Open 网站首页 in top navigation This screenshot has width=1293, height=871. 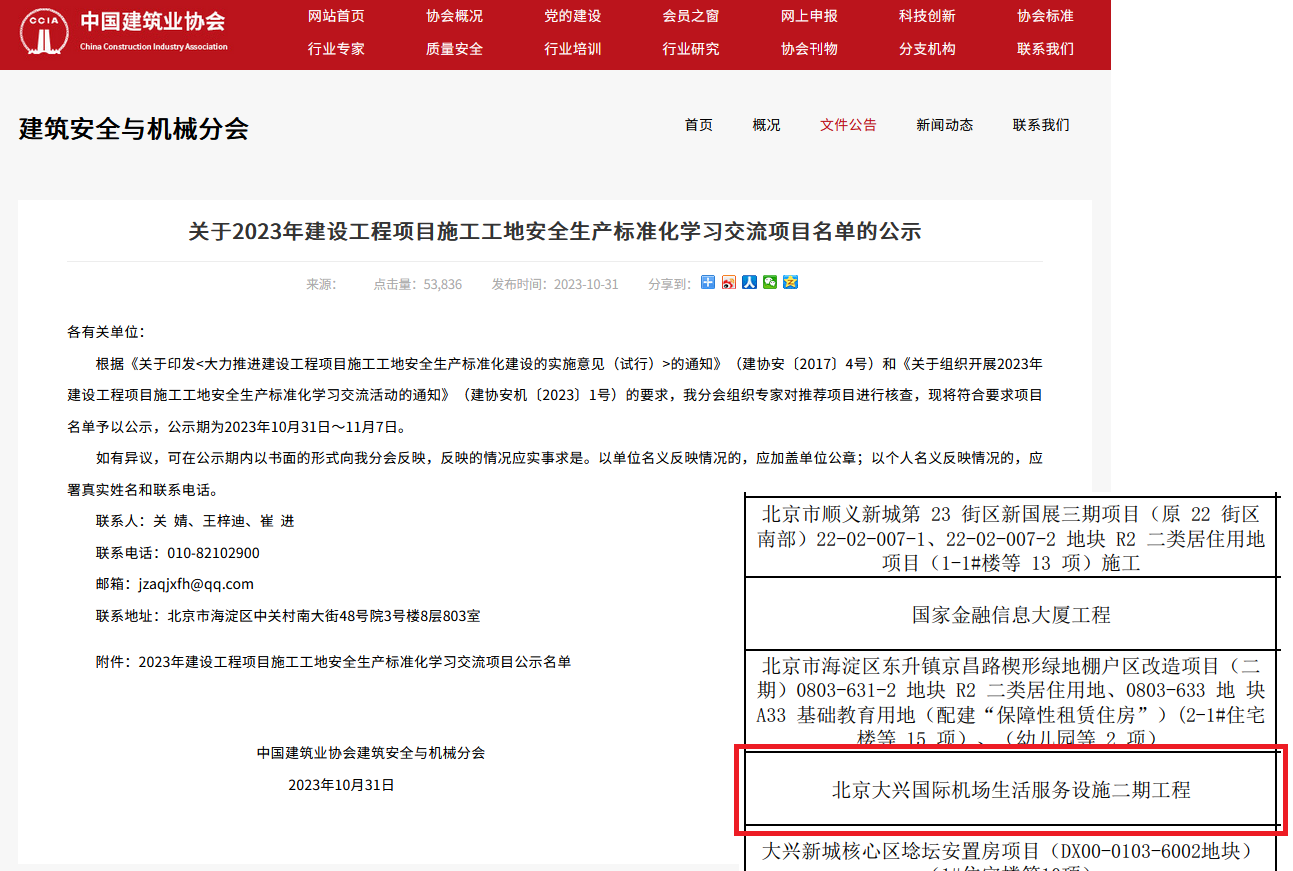[x=336, y=16]
